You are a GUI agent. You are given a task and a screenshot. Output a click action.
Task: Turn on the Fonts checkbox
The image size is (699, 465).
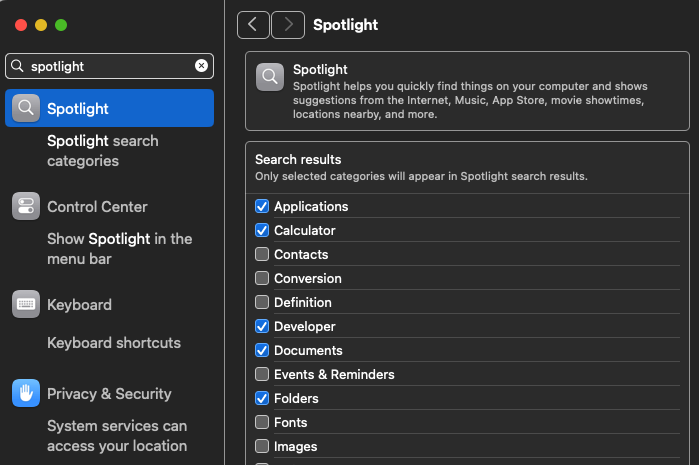(x=262, y=423)
